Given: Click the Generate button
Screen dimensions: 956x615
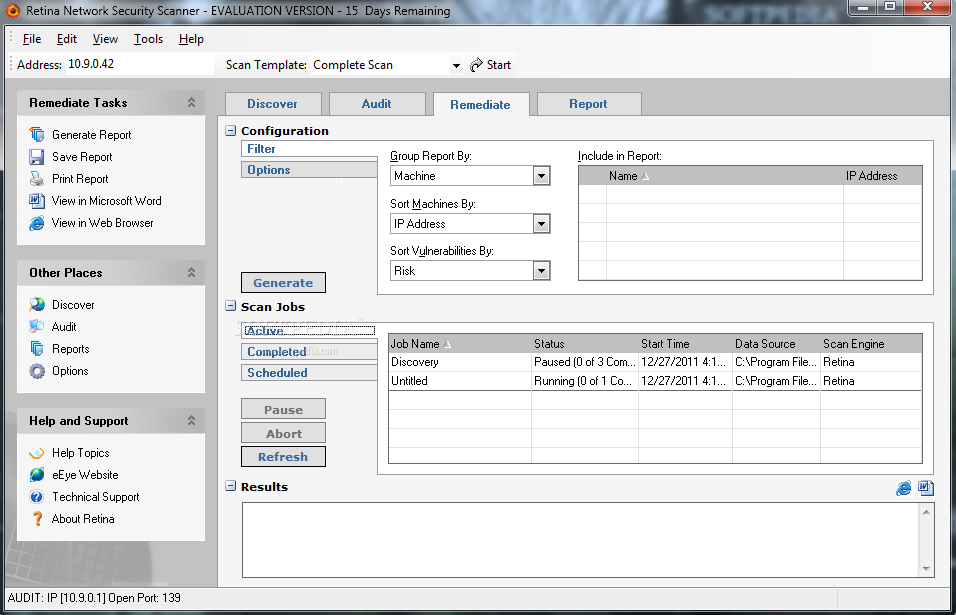Looking at the screenshot, I should pyautogui.click(x=284, y=283).
